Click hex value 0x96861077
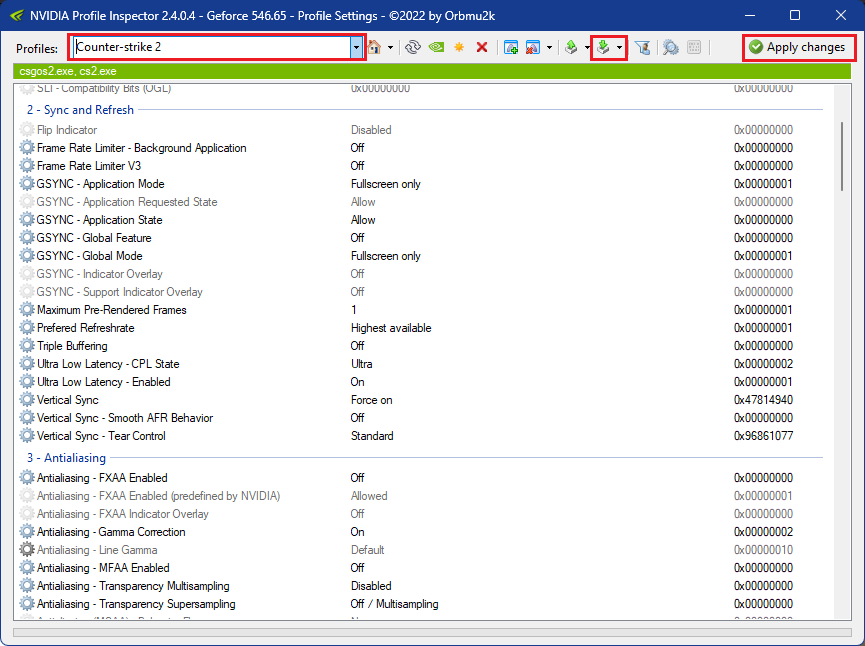 (763, 436)
